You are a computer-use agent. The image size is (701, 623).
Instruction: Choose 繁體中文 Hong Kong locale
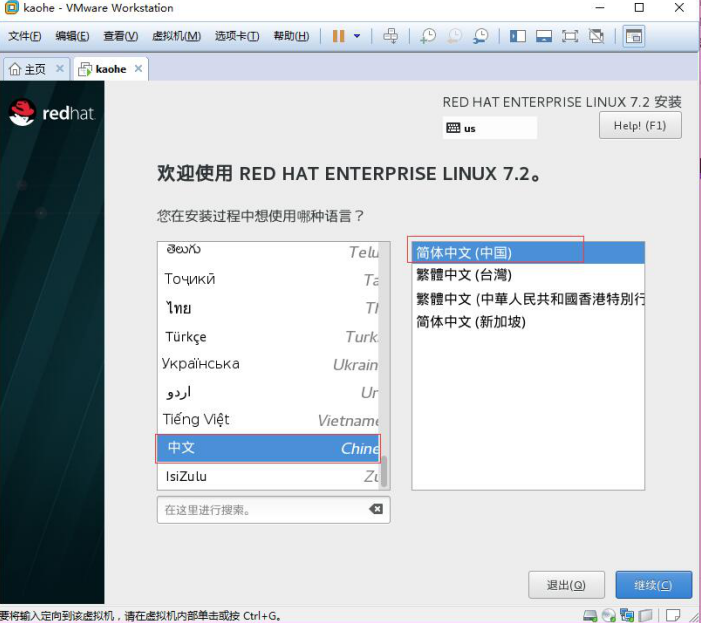coord(528,299)
